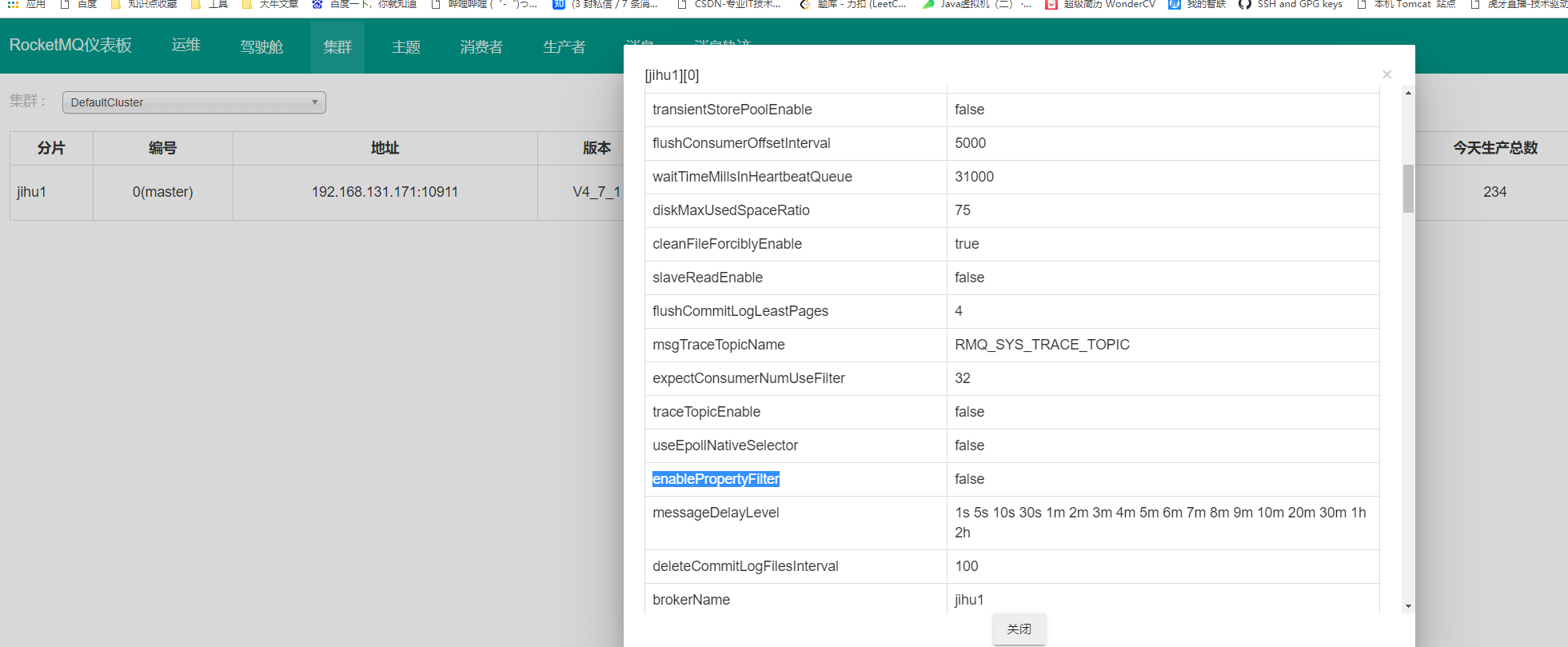Click the false value of traceTopicEnable
Viewport: 1568px width, 647px height.
[x=969, y=412]
